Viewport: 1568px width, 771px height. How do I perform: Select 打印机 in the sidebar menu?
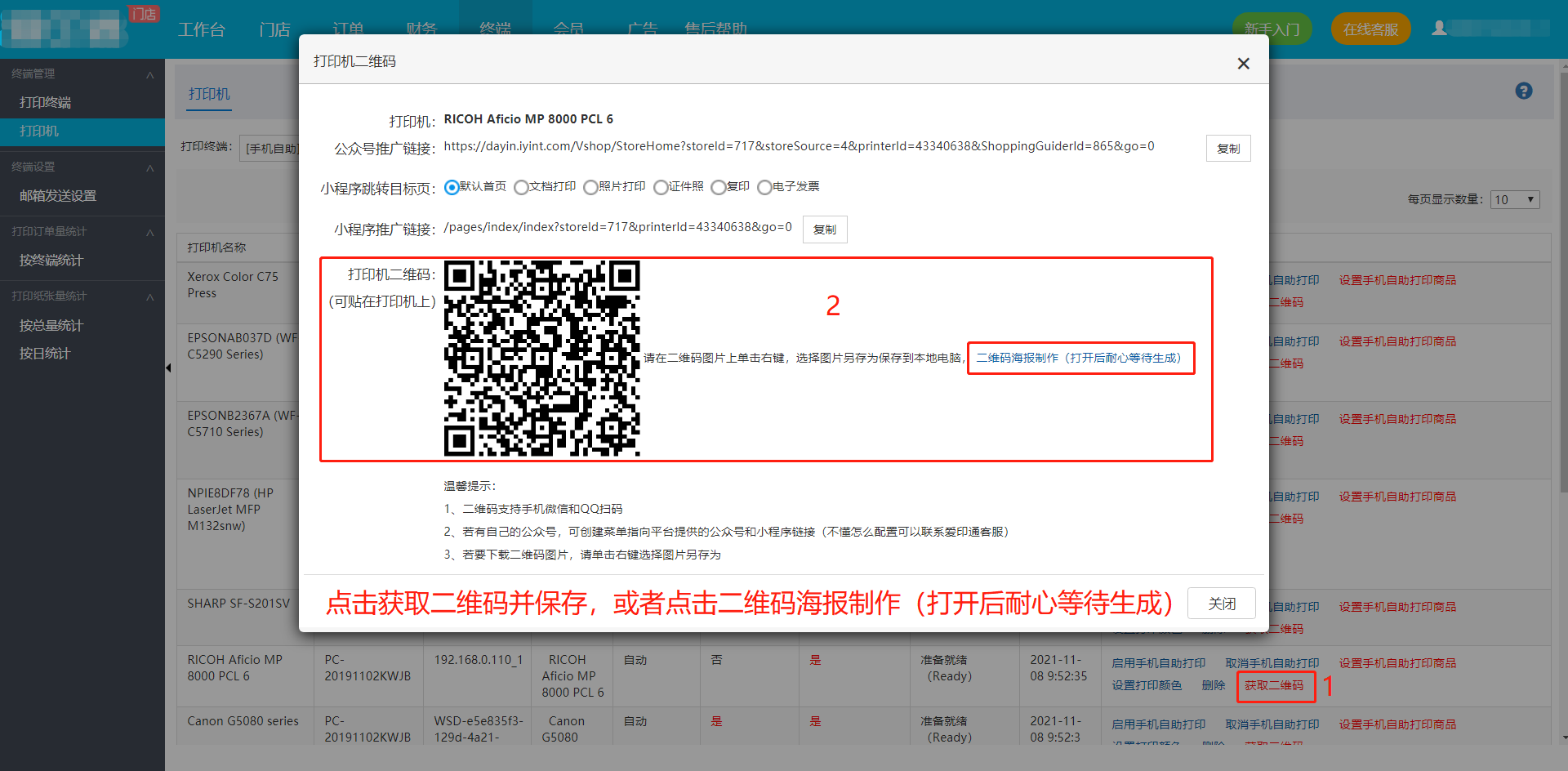point(82,131)
